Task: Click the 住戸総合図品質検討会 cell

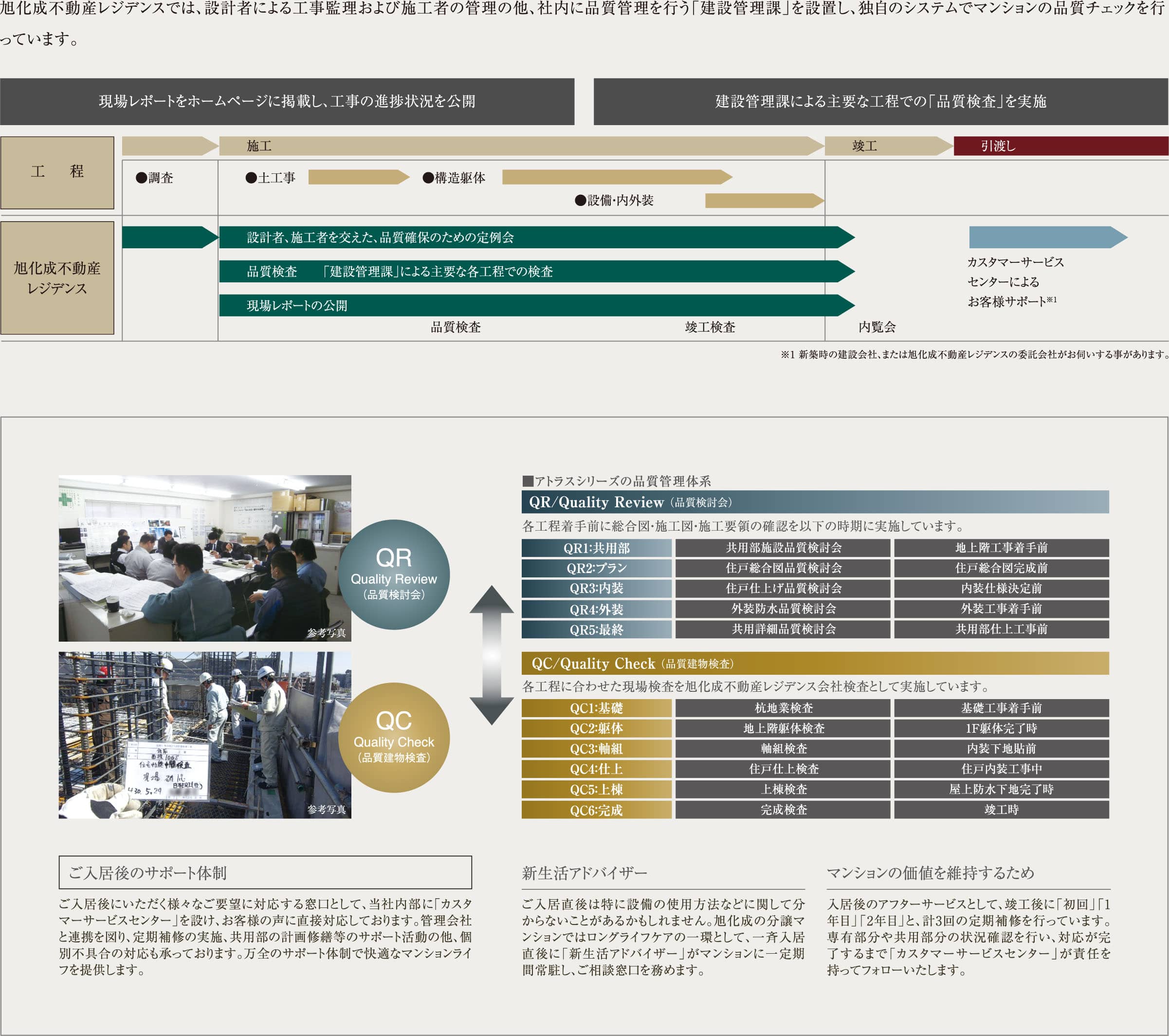Action: point(783,568)
